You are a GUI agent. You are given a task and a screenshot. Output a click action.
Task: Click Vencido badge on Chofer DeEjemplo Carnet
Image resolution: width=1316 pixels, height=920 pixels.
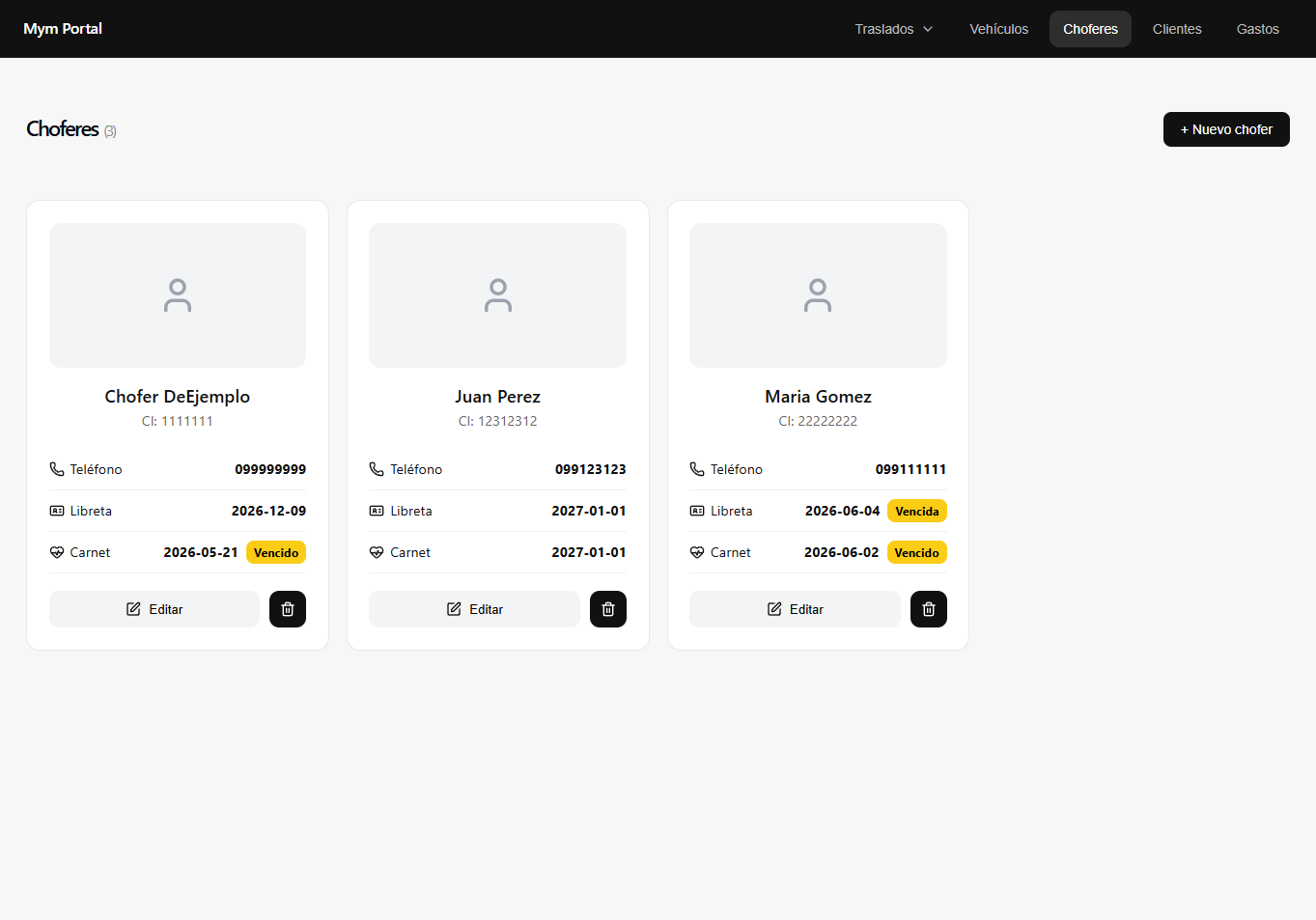[x=276, y=552]
